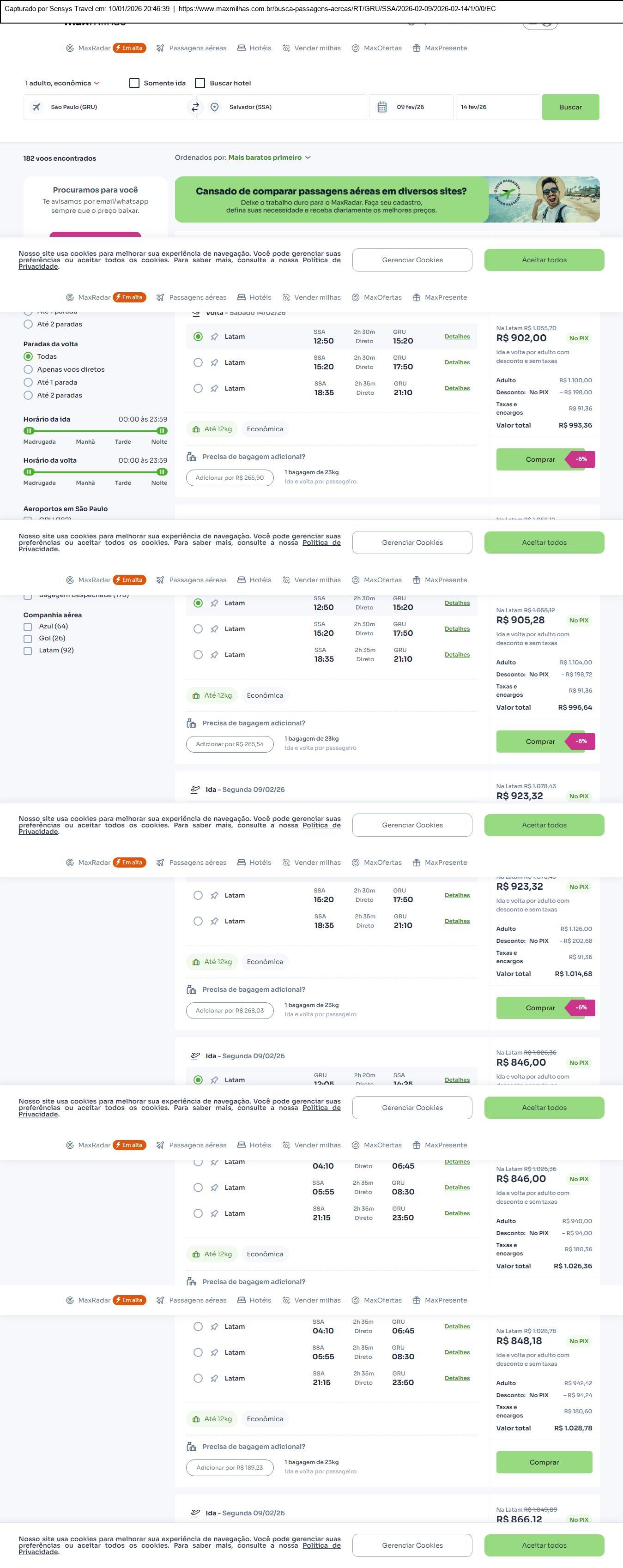
Task: Open the '1 adulto, econômica' passenger dropdown
Action: click(x=62, y=84)
